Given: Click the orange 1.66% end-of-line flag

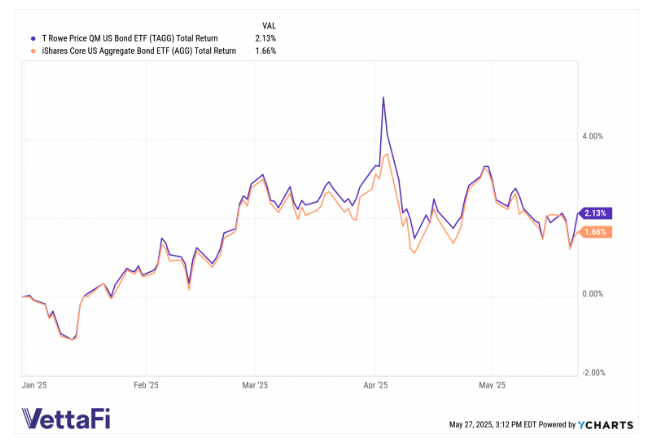Looking at the screenshot, I should (x=596, y=232).
